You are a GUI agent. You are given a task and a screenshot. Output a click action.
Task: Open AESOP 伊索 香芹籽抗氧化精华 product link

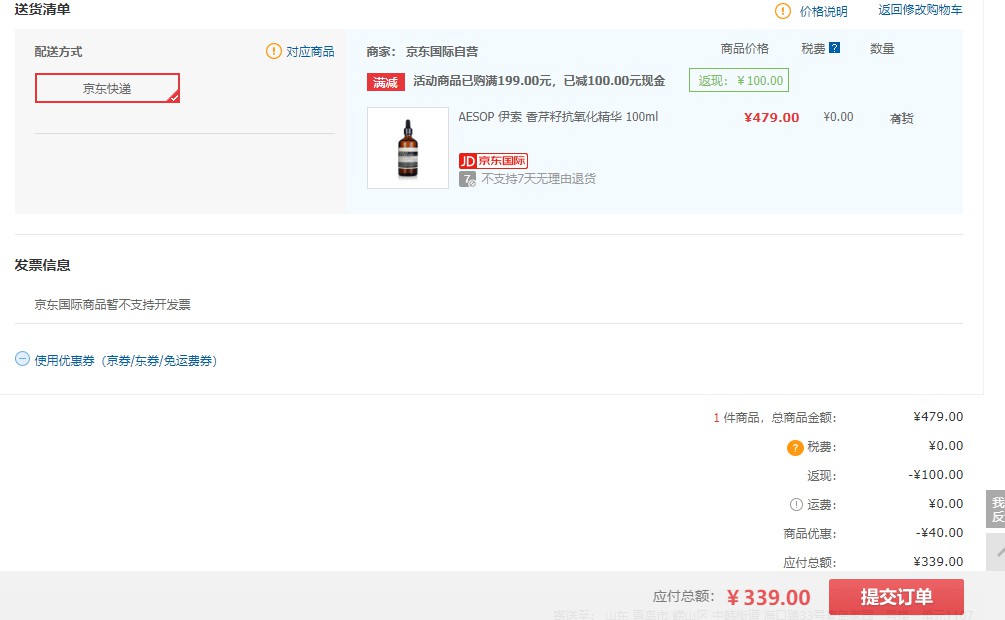(558, 117)
